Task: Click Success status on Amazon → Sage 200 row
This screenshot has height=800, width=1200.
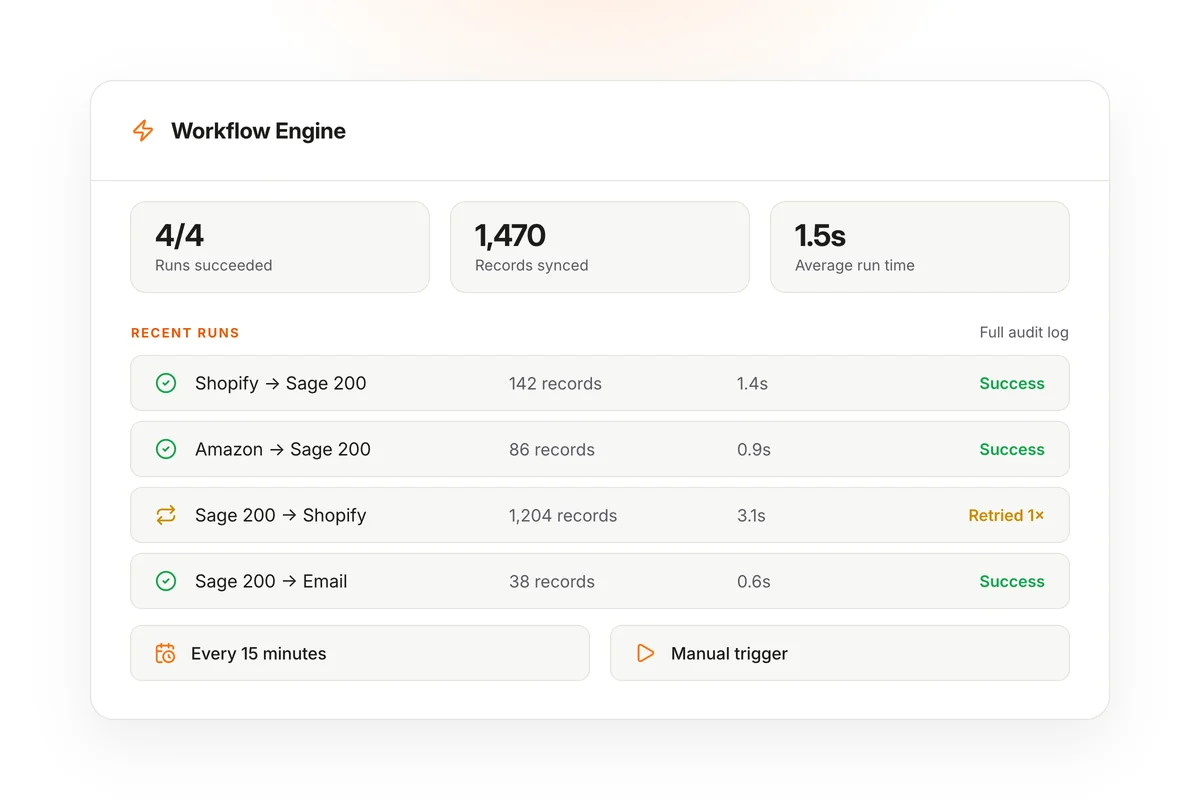Action: (x=1012, y=449)
